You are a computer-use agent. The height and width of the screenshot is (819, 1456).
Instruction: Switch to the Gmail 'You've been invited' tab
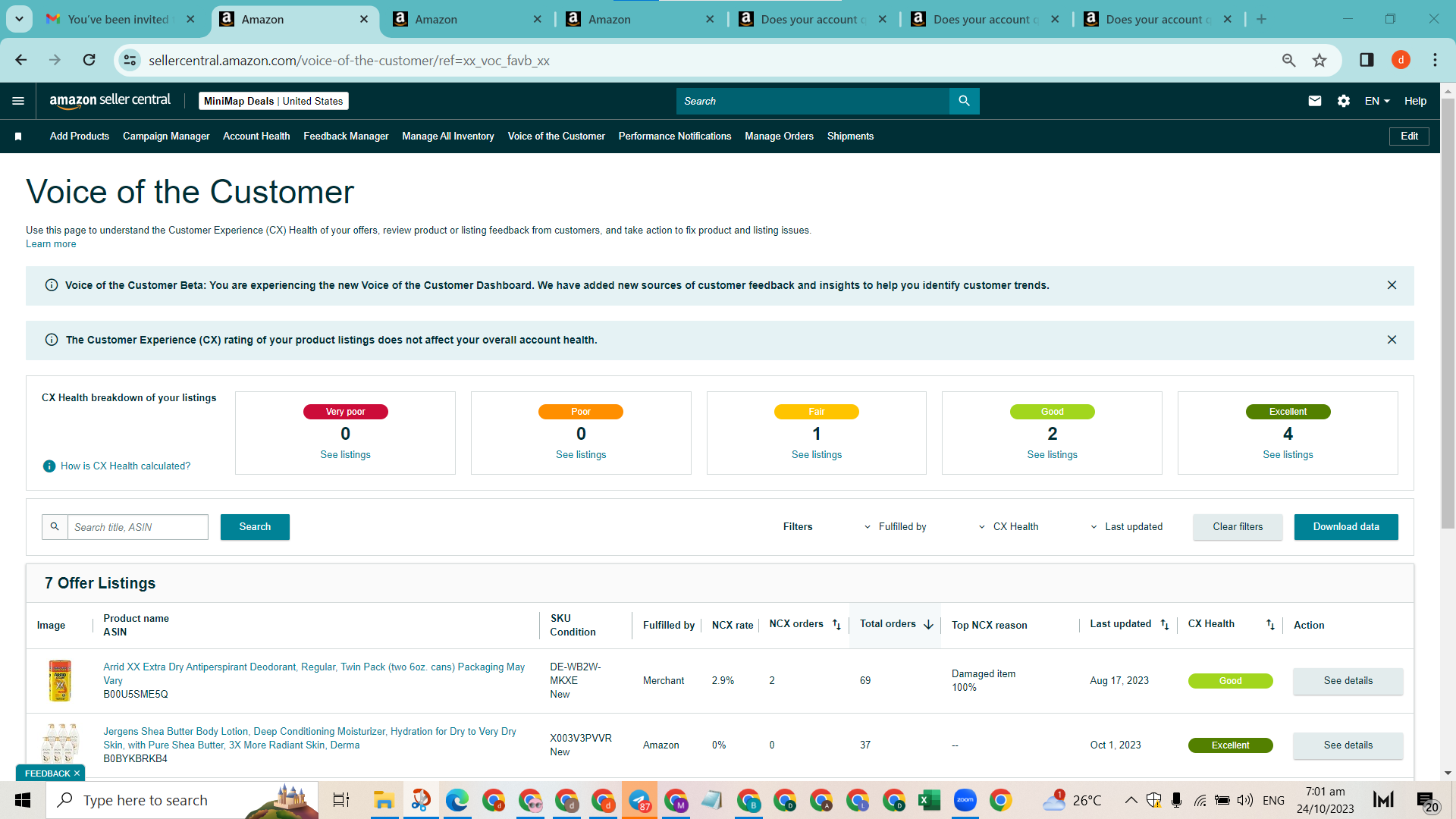(120, 19)
